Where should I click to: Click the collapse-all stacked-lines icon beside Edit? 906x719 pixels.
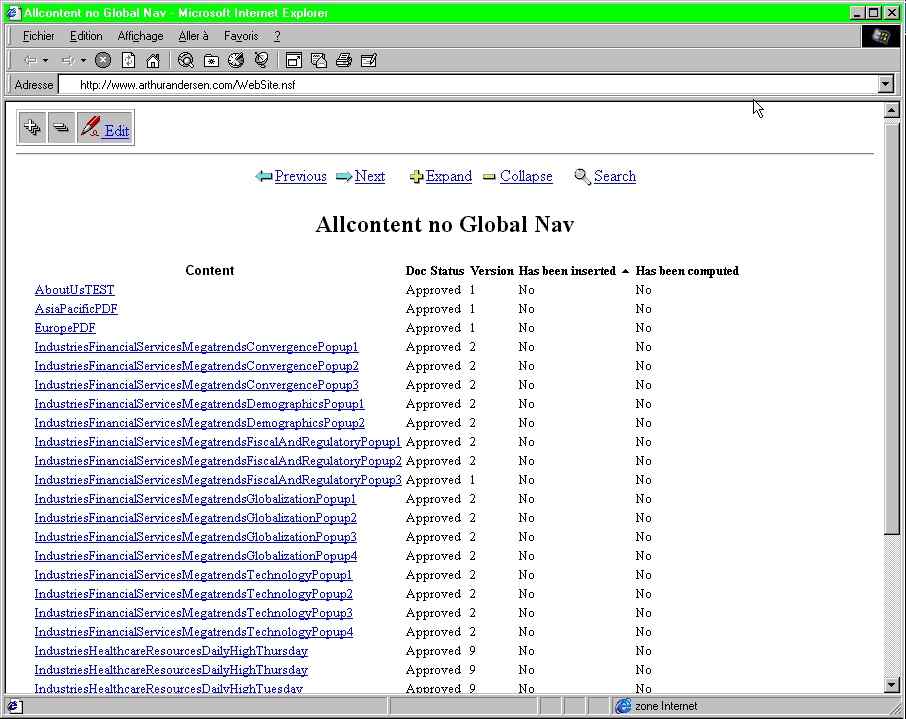[x=61, y=127]
